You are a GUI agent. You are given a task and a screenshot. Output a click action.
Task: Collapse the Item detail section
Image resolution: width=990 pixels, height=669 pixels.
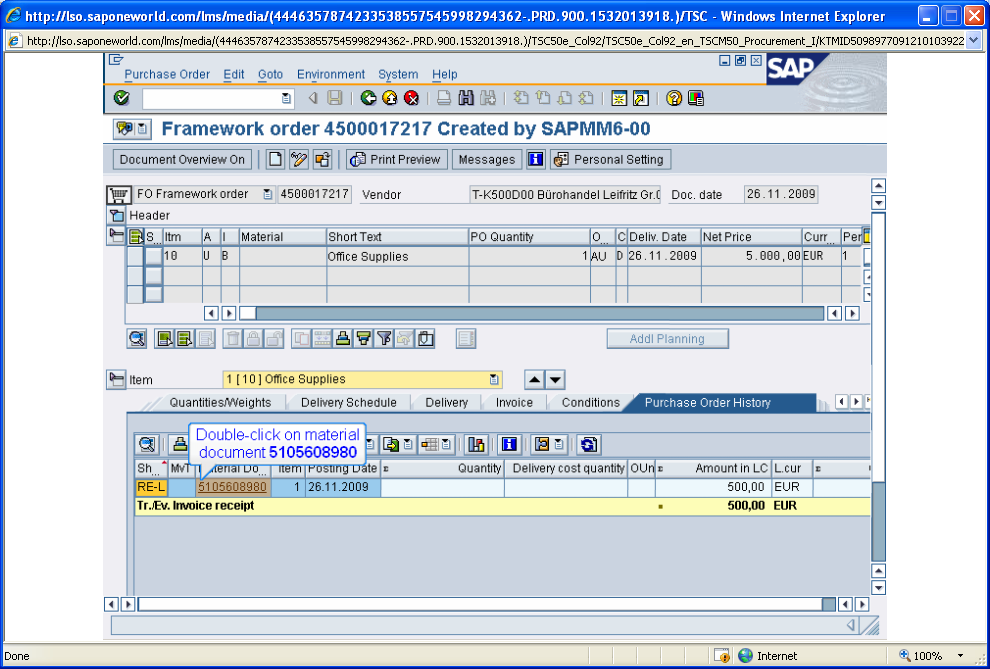pos(116,380)
